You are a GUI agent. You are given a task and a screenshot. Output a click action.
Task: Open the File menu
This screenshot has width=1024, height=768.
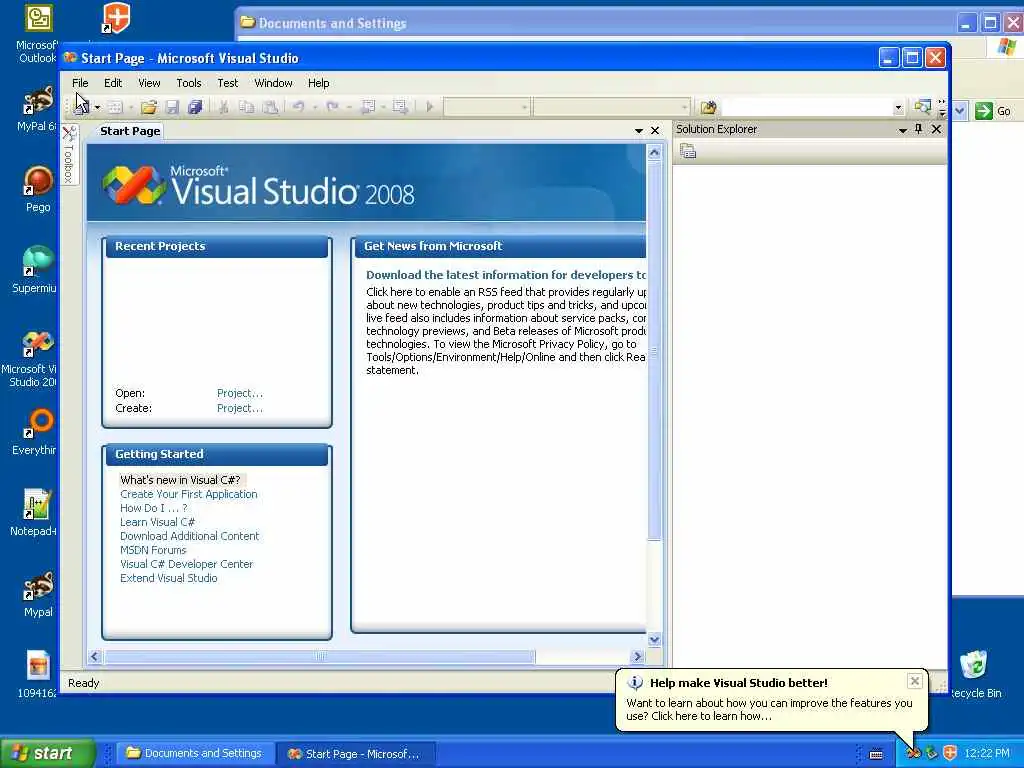(x=80, y=83)
